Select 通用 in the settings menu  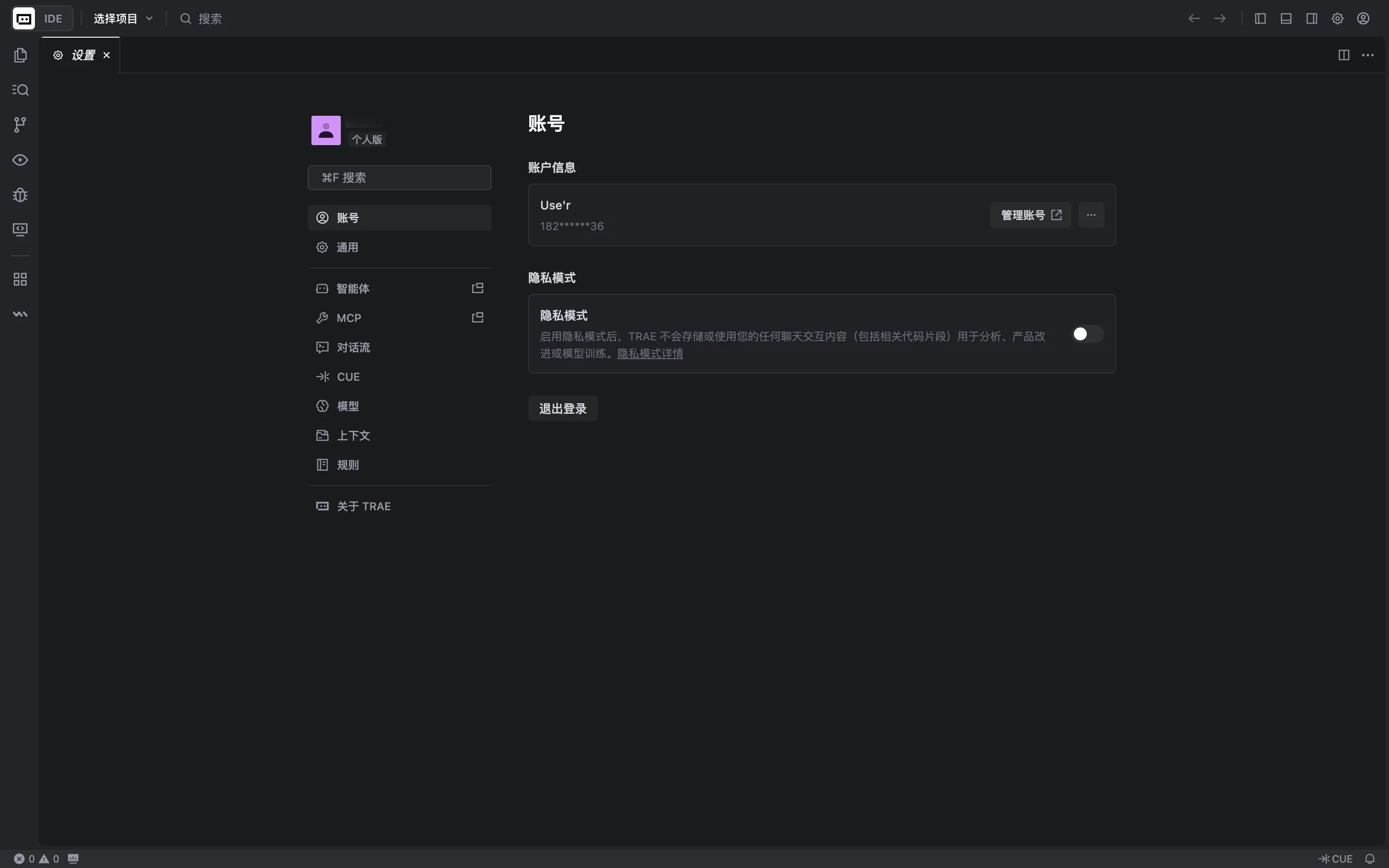pos(347,248)
